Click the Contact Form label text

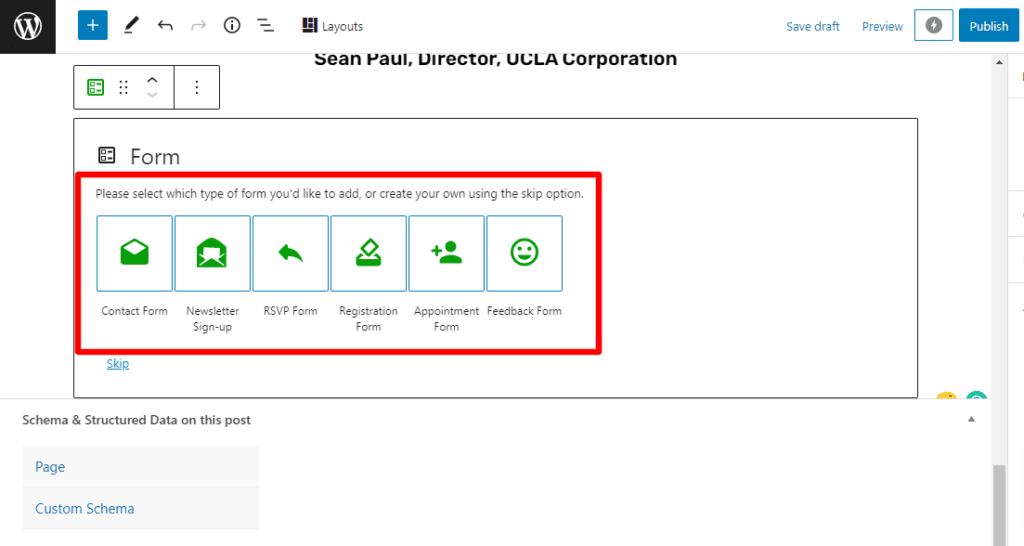135,311
